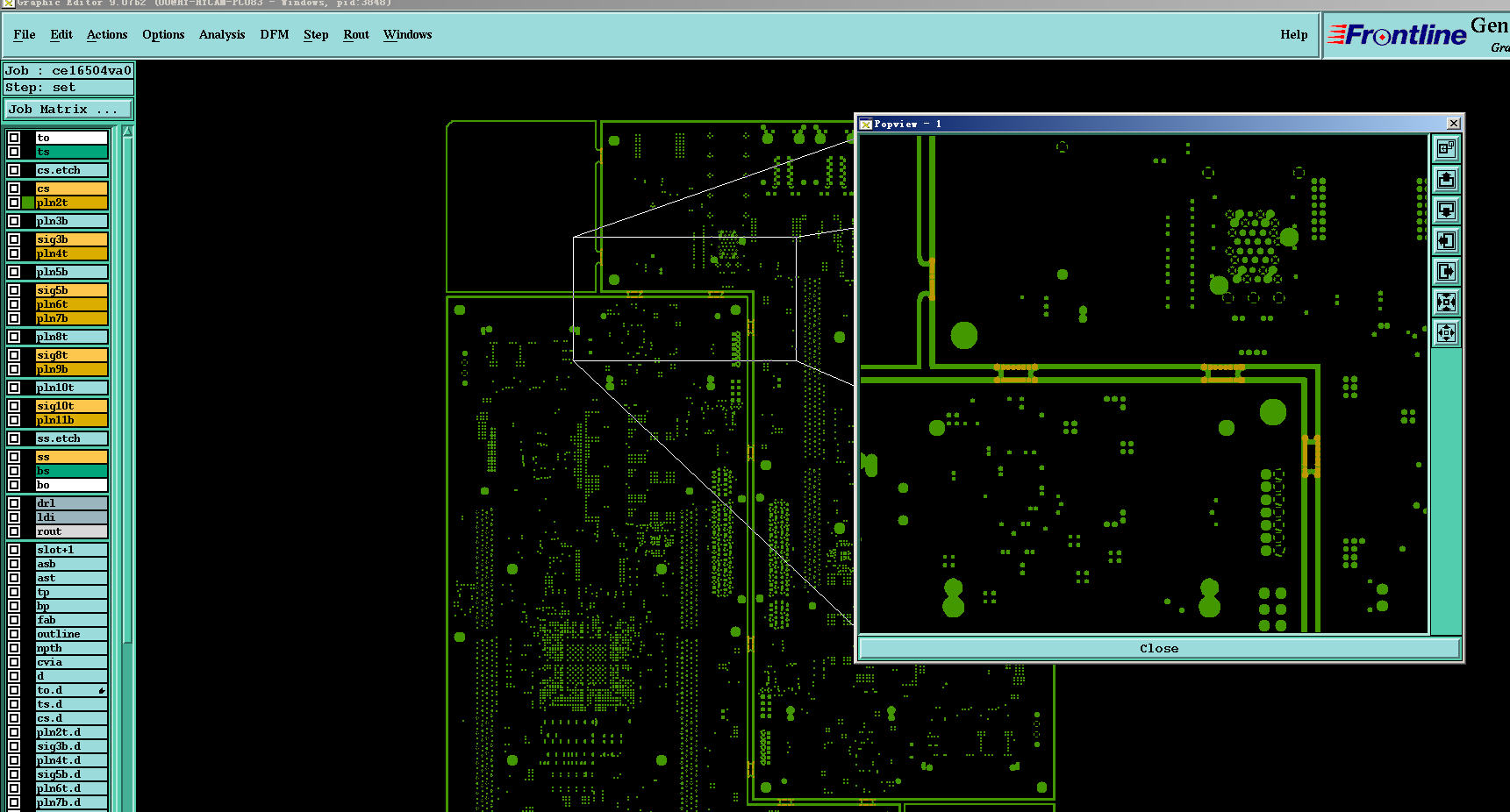
Task: Open the Rout menu
Action: (x=356, y=34)
